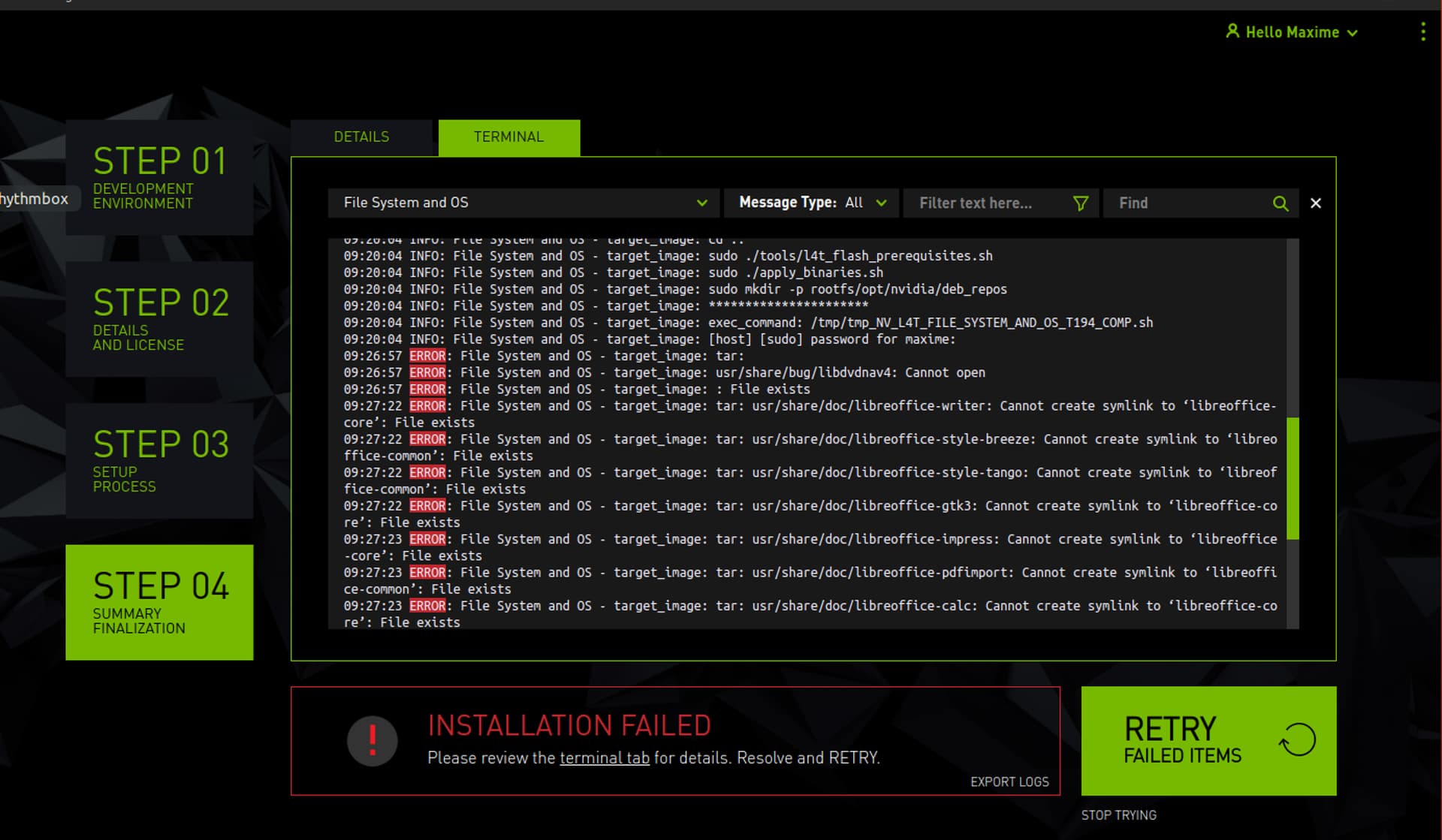The width and height of the screenshot is (1442, 840).
Task: Open the terminal tab hyperlink
Action: click(604, 758)
